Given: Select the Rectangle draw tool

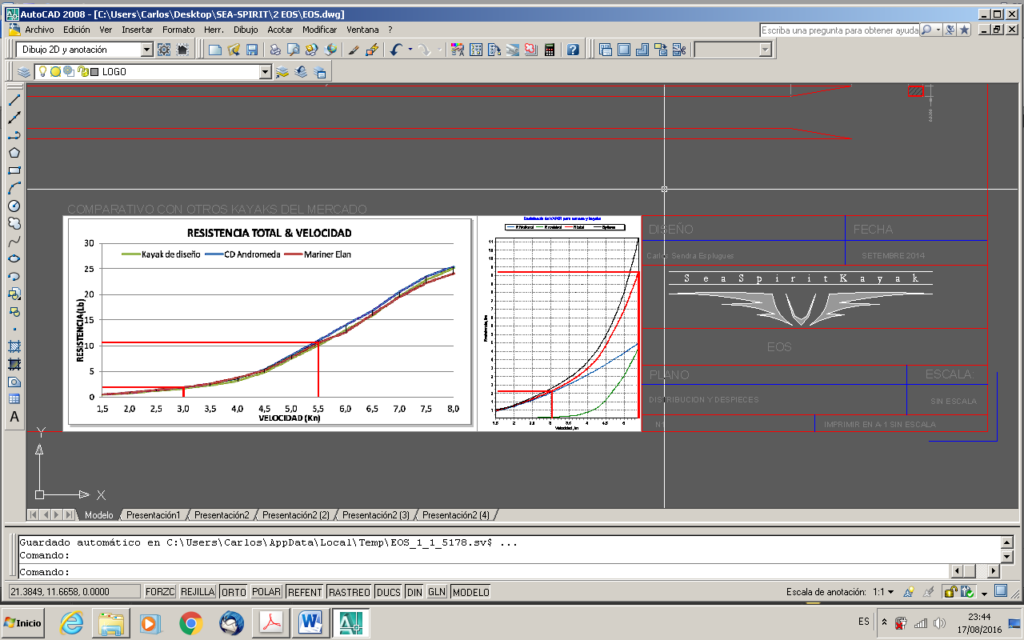Looking at the screenshot, I should 15,170.
